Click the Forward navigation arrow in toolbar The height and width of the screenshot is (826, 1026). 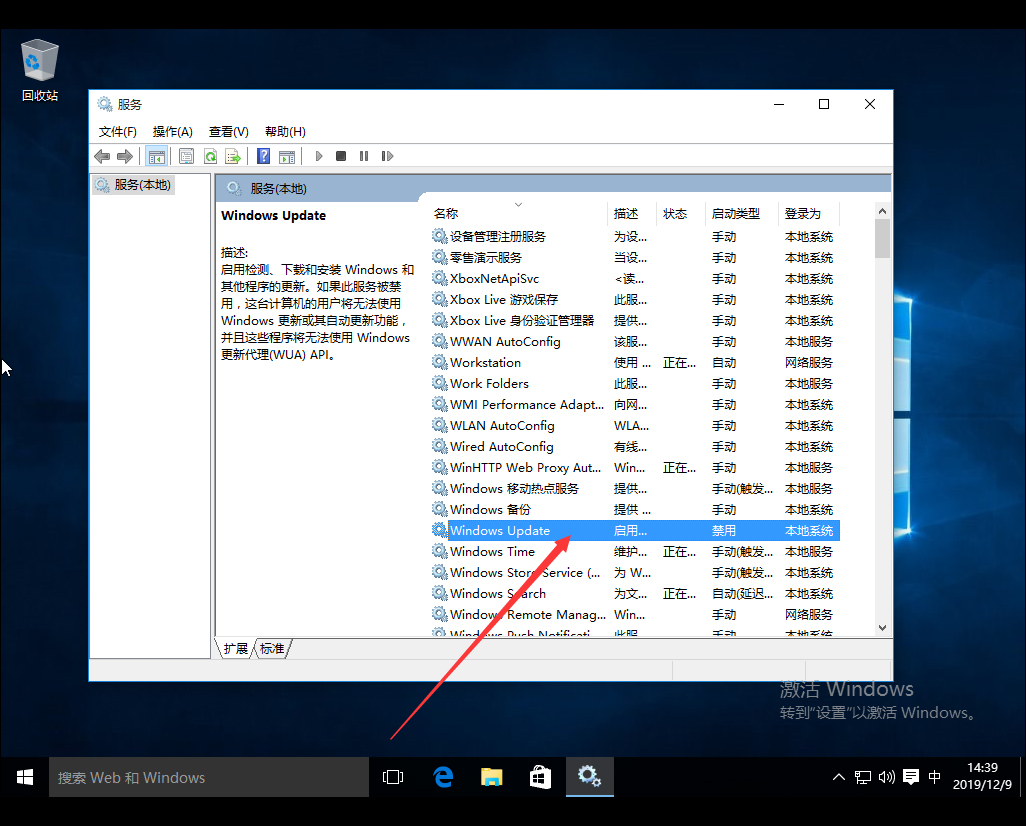[x=125, y=156]
